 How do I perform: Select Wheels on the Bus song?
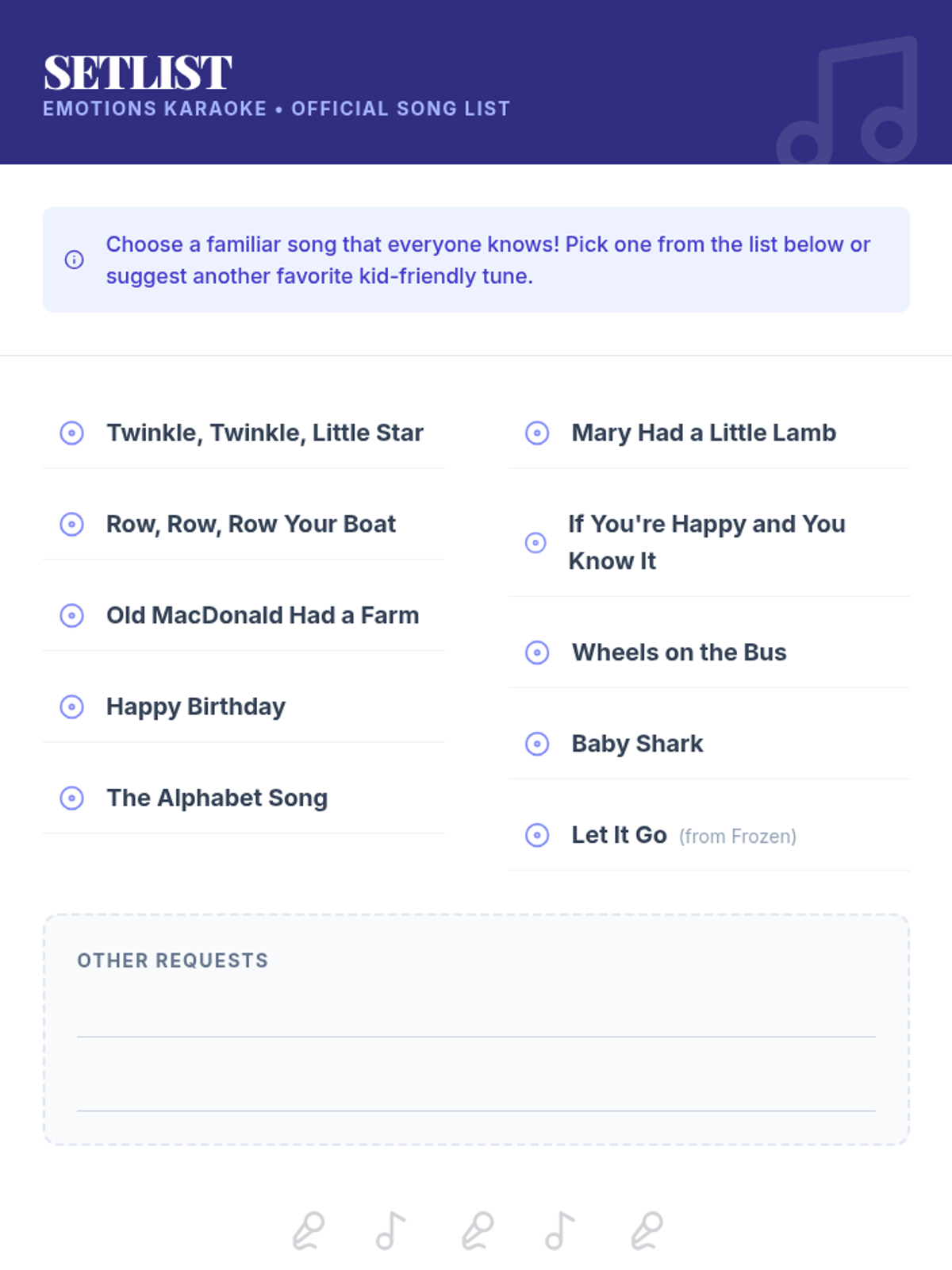point(679,652)
